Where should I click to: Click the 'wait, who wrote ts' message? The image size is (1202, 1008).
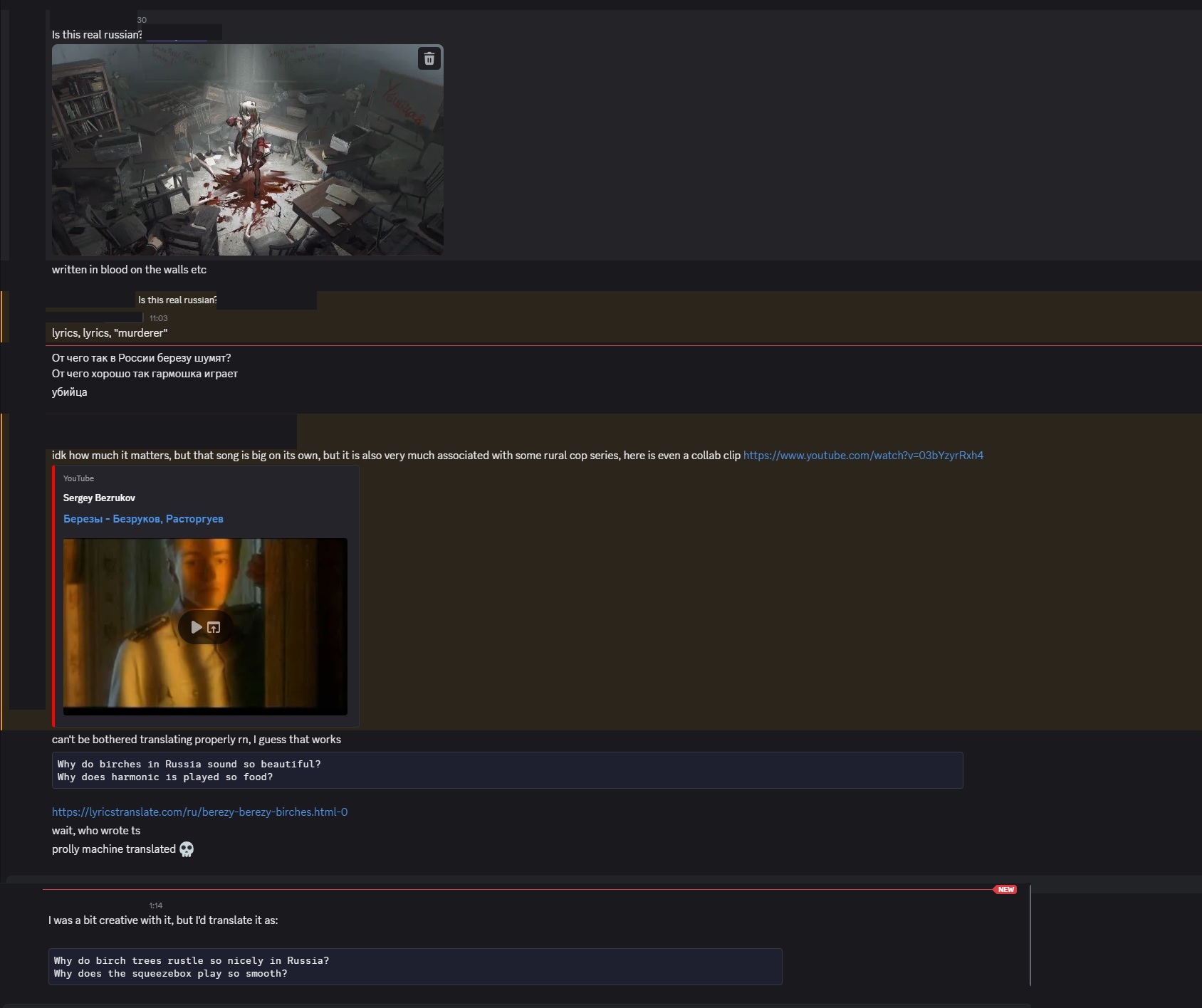click(x=96, y=831)
